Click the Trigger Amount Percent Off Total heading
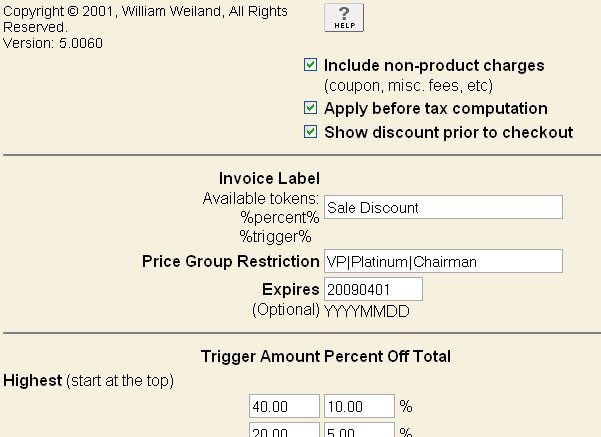This screenshot has height=437, width=601. 326,356
